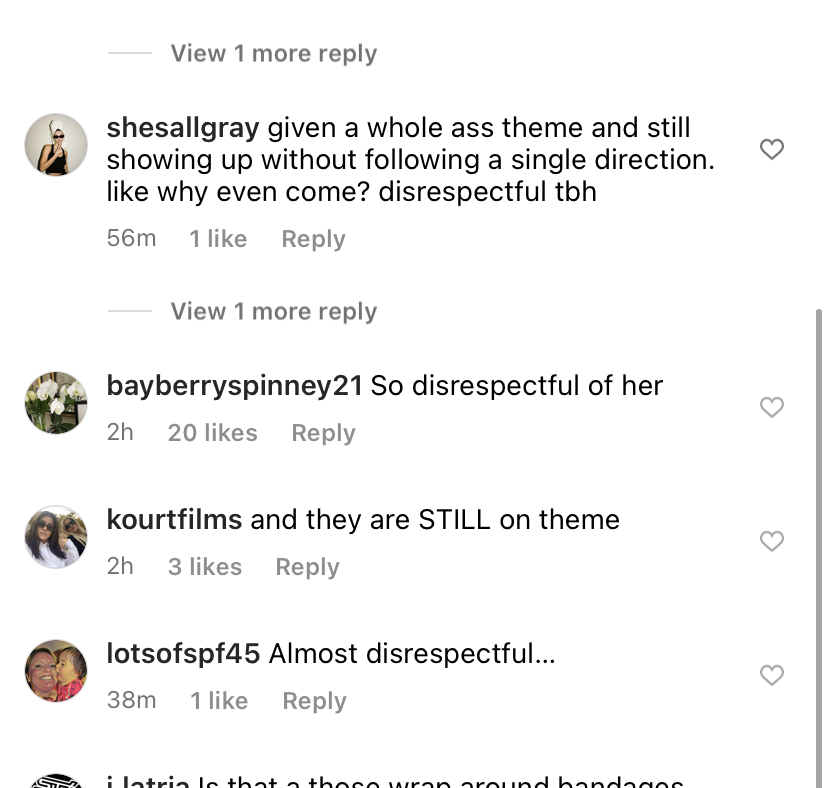View kourtfilms profile avatar
The height and width of the screenshot is (788, 828).
56,537
